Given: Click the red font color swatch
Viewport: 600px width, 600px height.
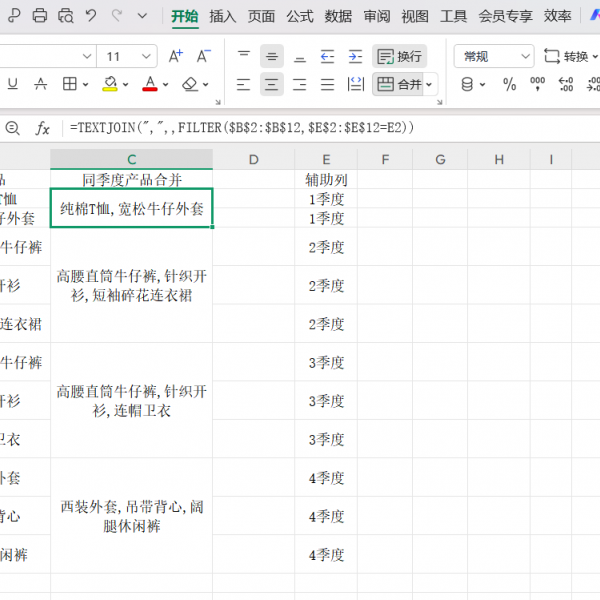Looking at the screenshot, I should click(x=150, y=85).
